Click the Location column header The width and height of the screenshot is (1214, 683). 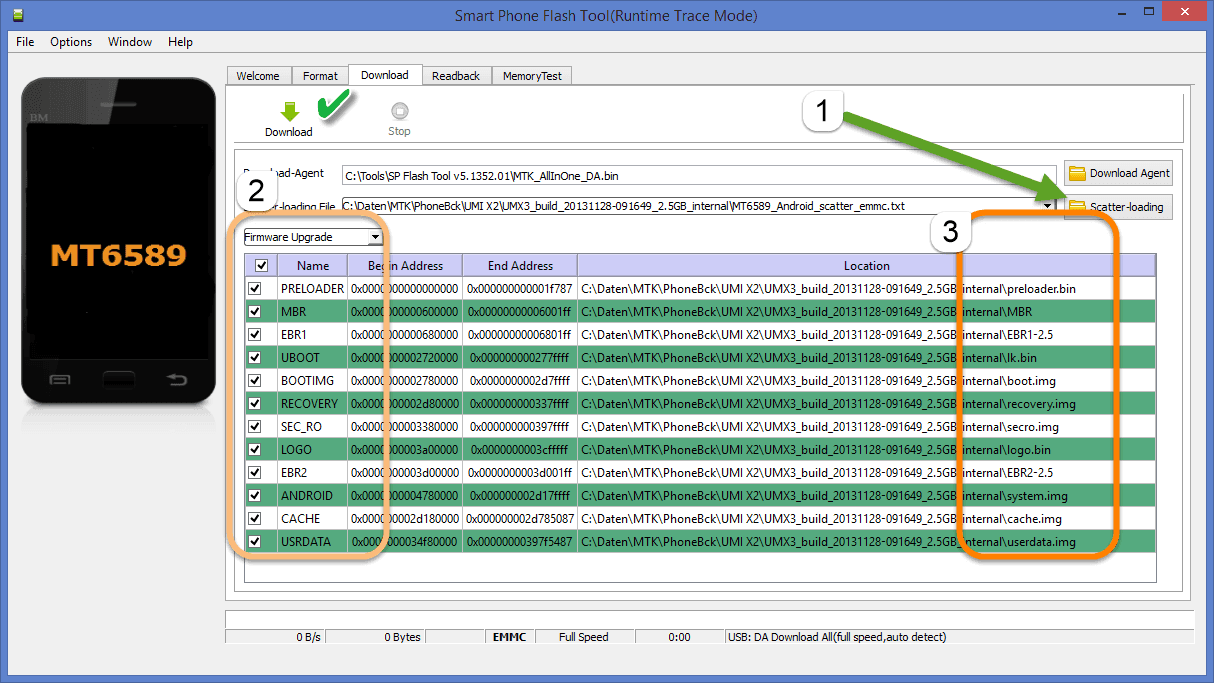pyautogui.click(x=866, y=265)
